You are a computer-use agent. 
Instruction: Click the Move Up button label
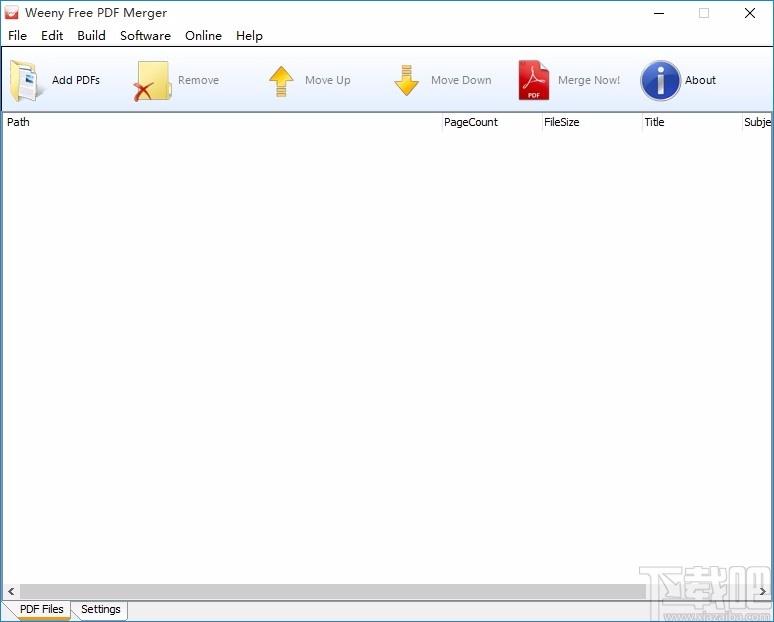pyautogui.click(x=328, y=80)
